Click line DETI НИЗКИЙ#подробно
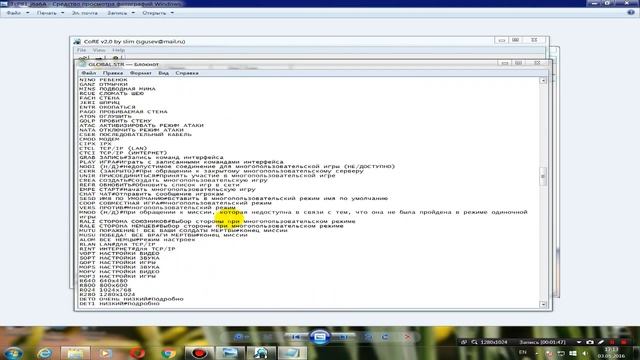This screenshot has width=640, height=360. [119, 304]
